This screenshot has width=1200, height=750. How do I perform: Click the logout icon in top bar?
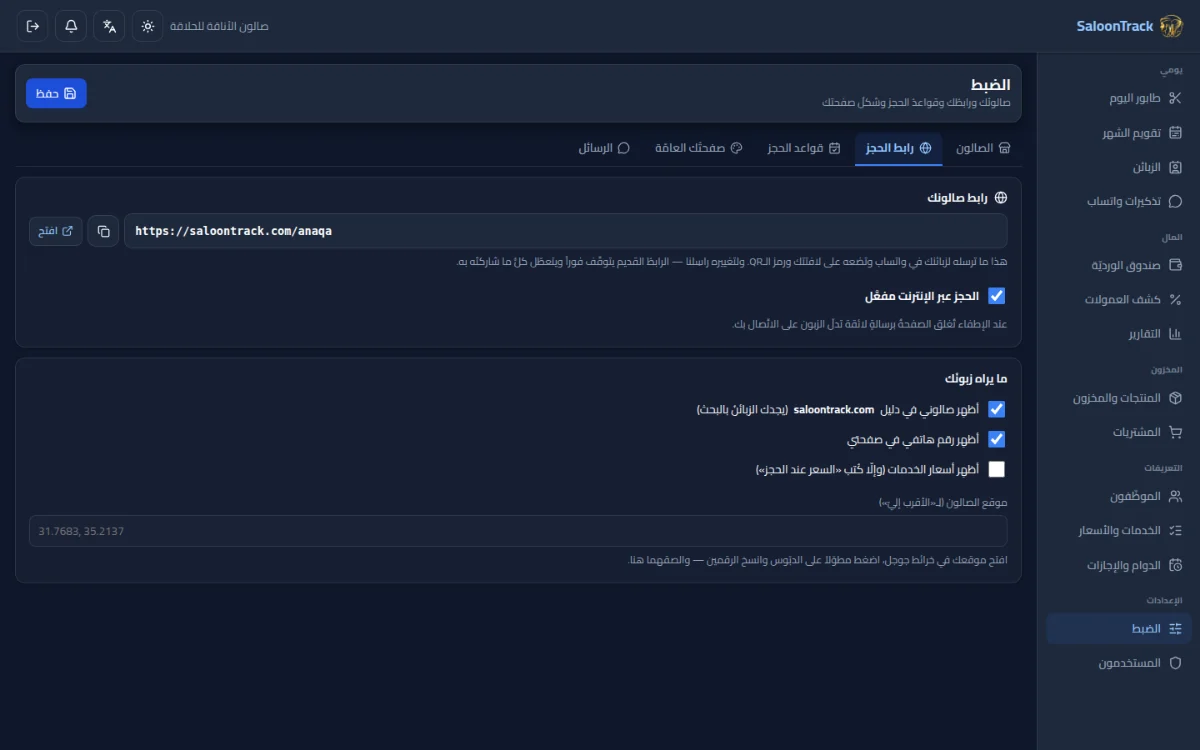point(33,26)
